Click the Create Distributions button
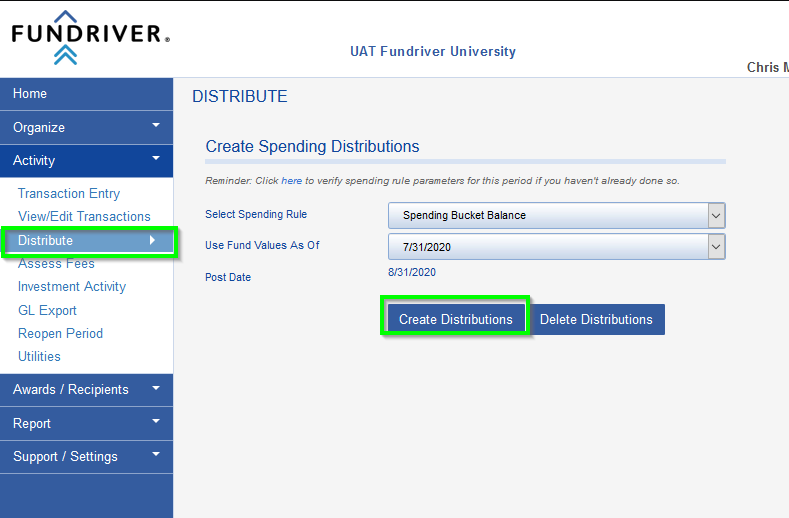This screenshot has height=518, width=789. 456,319
